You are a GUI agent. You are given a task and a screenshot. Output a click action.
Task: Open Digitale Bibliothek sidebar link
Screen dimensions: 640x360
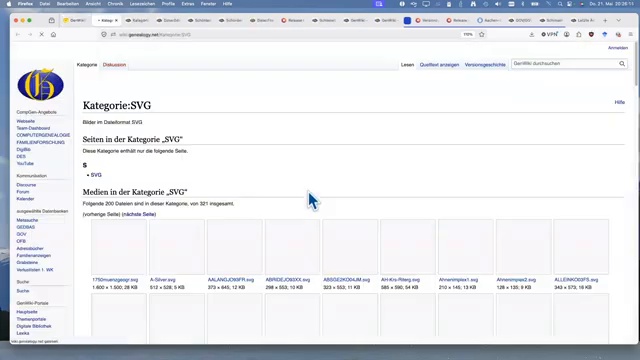point(34,326)
